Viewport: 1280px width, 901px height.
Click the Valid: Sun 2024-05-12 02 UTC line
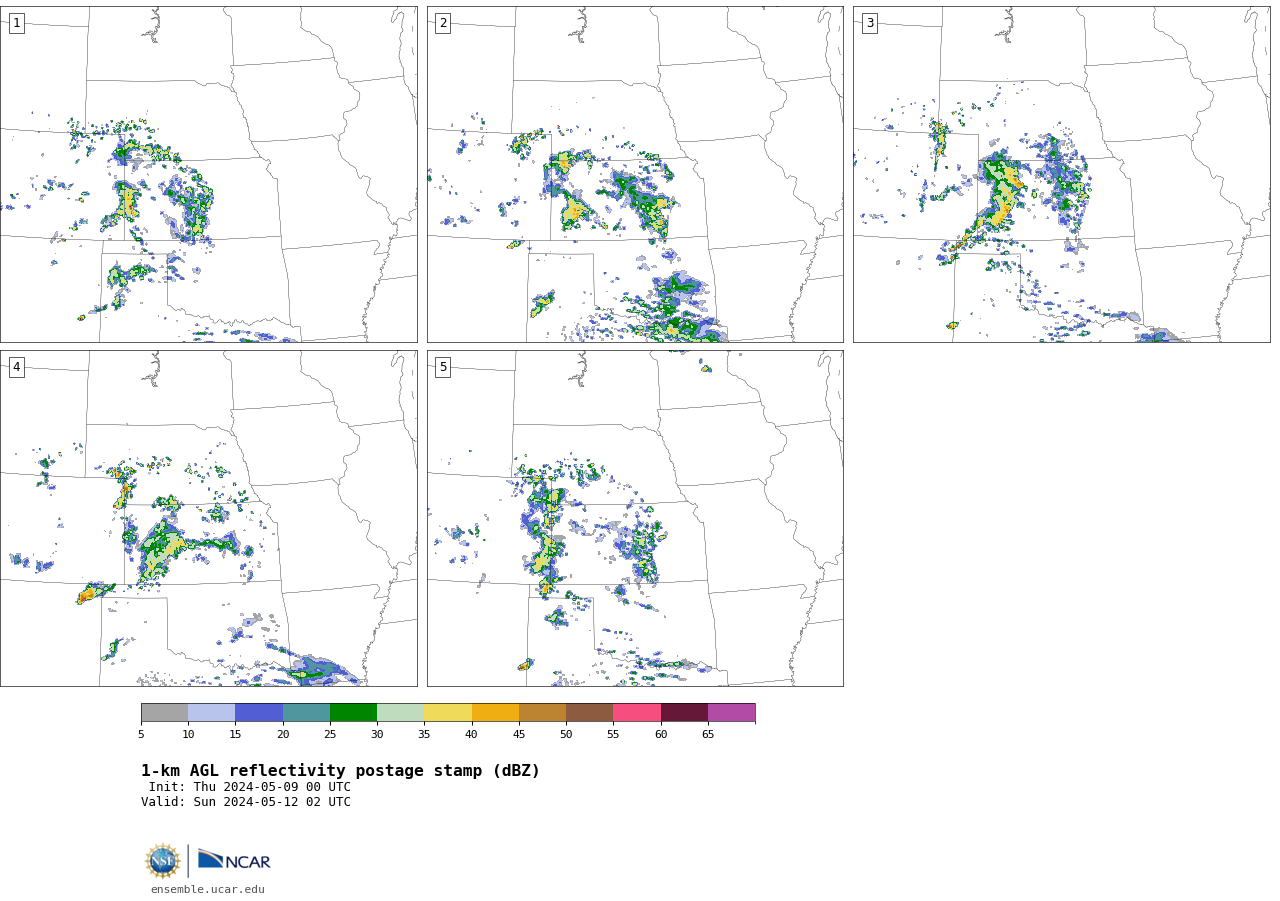(246, 802)
